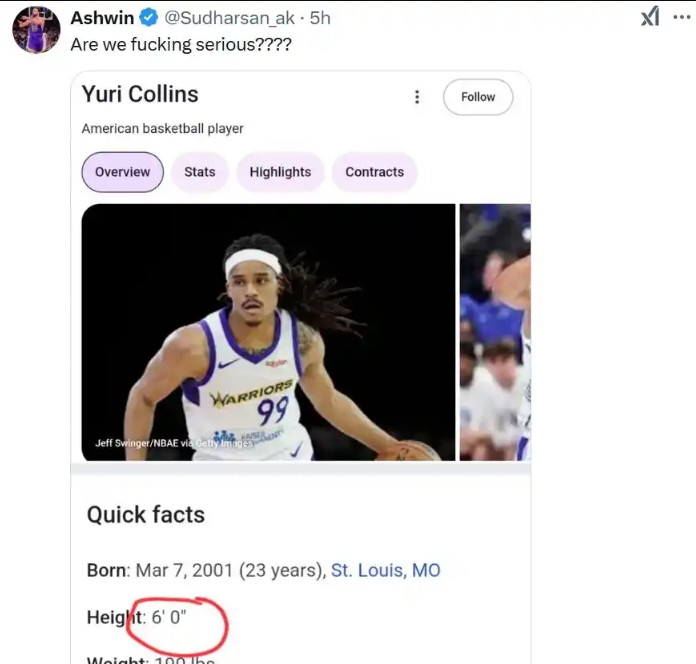This screenshot has width=696, height=664.
Task: Click the blue verified badge icon
Action: point(148,18)
